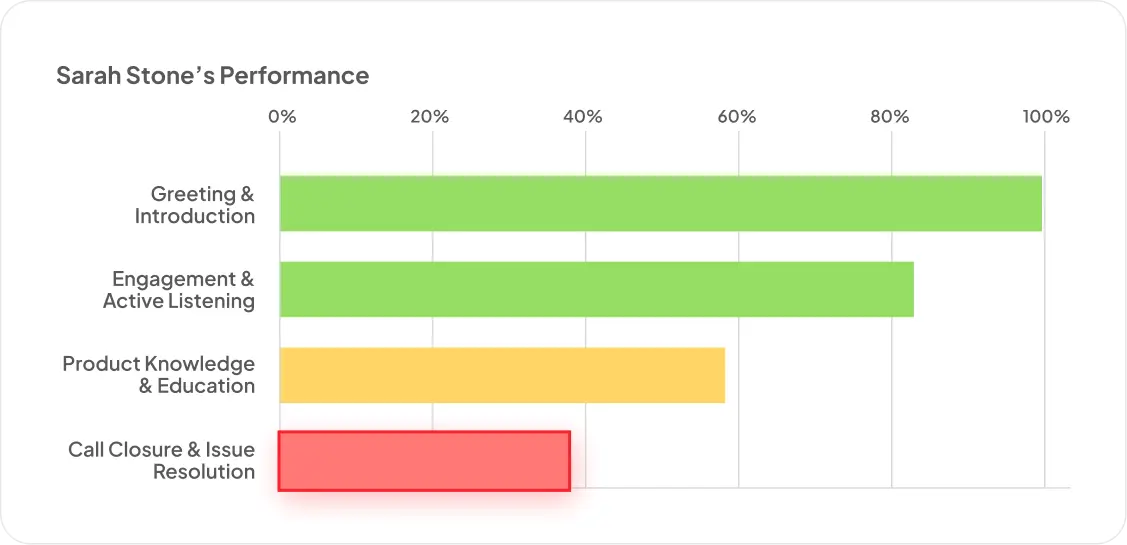Click the yellow Product Knowledge & Education bar

click(x=502, y=375)
